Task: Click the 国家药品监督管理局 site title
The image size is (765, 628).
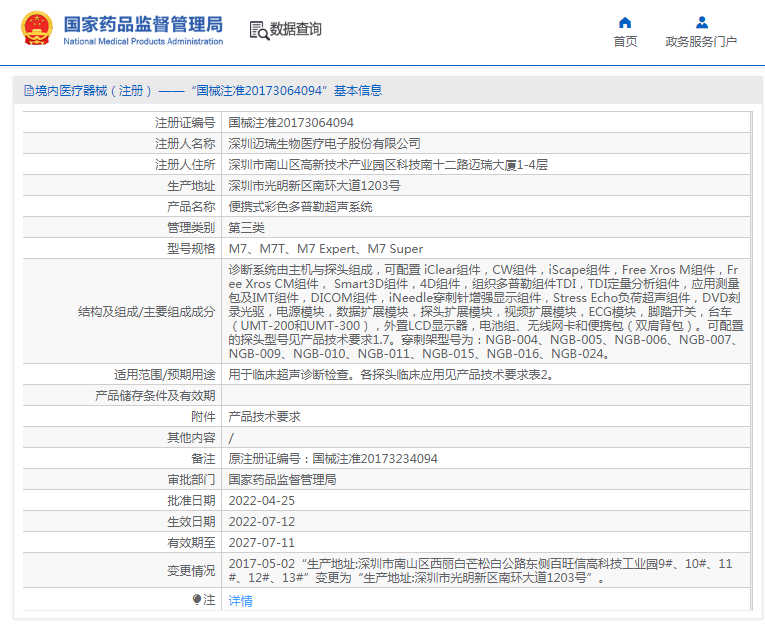Action: pyautogui.click(x=142, y=24)
